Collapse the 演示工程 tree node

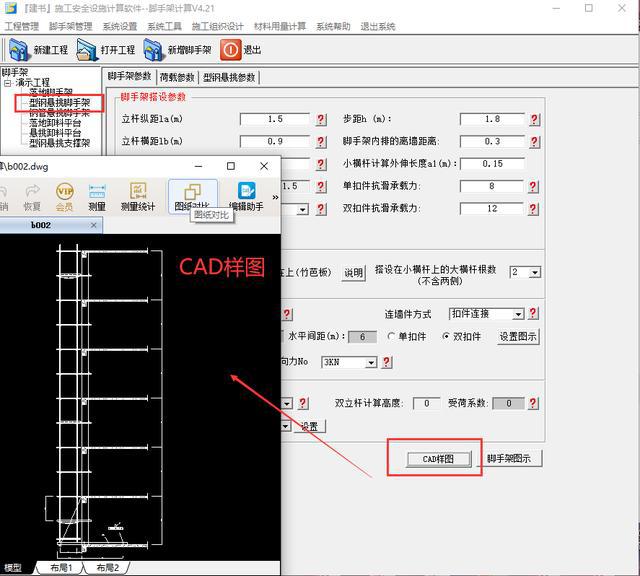7,83
